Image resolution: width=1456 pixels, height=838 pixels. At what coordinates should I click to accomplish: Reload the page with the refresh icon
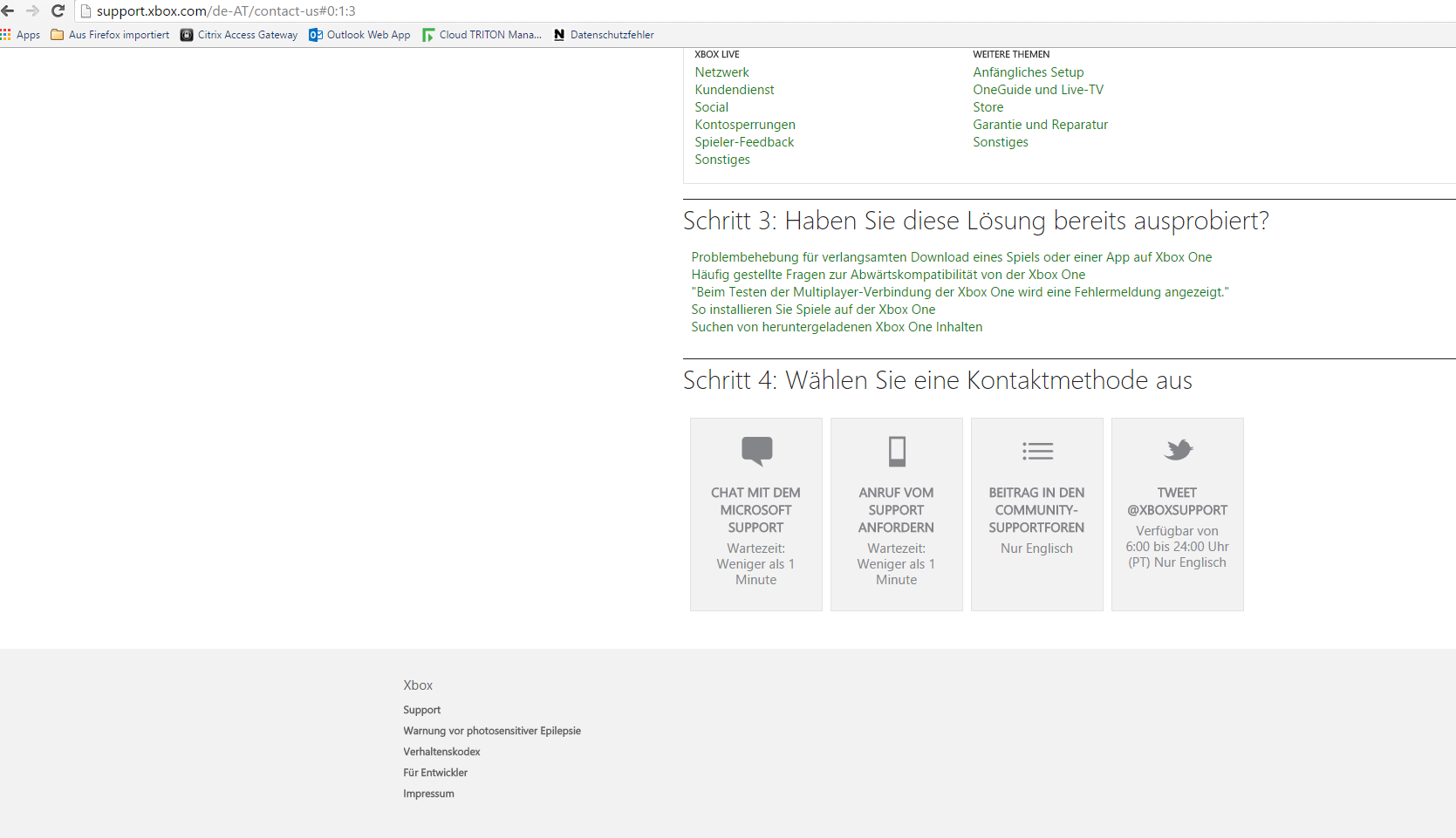[x=58, y=10]
